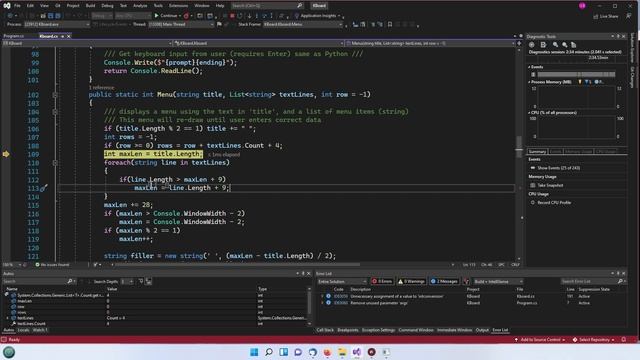Click the diagnostics events timeline bar

[x=576, y=74]
